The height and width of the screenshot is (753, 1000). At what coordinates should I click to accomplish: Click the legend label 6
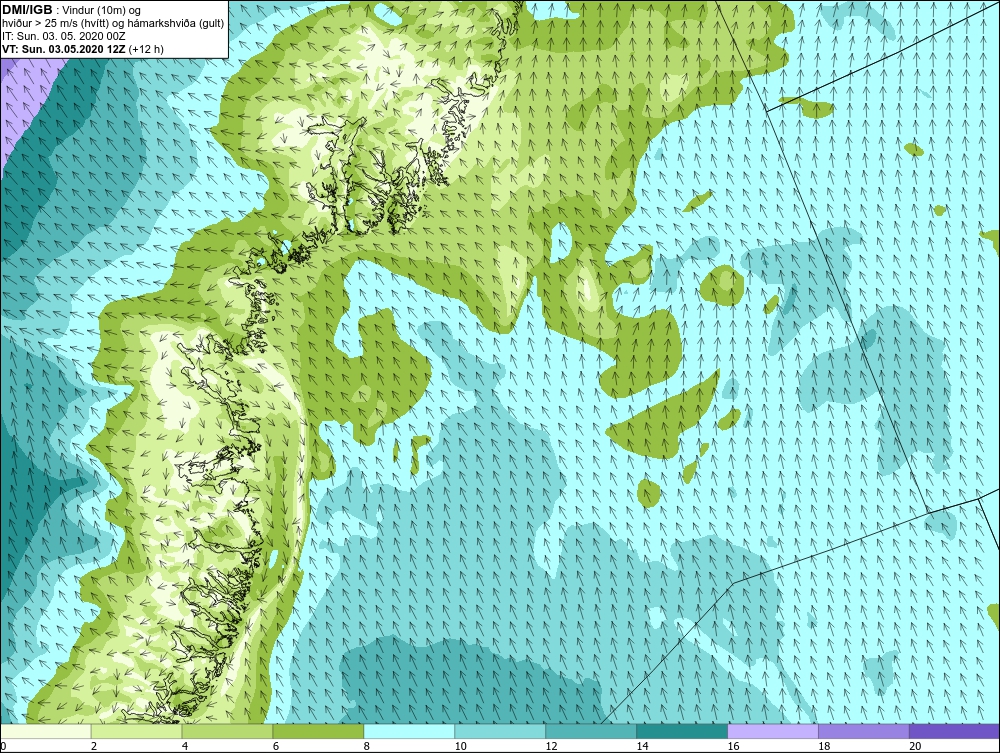point(276,746)
